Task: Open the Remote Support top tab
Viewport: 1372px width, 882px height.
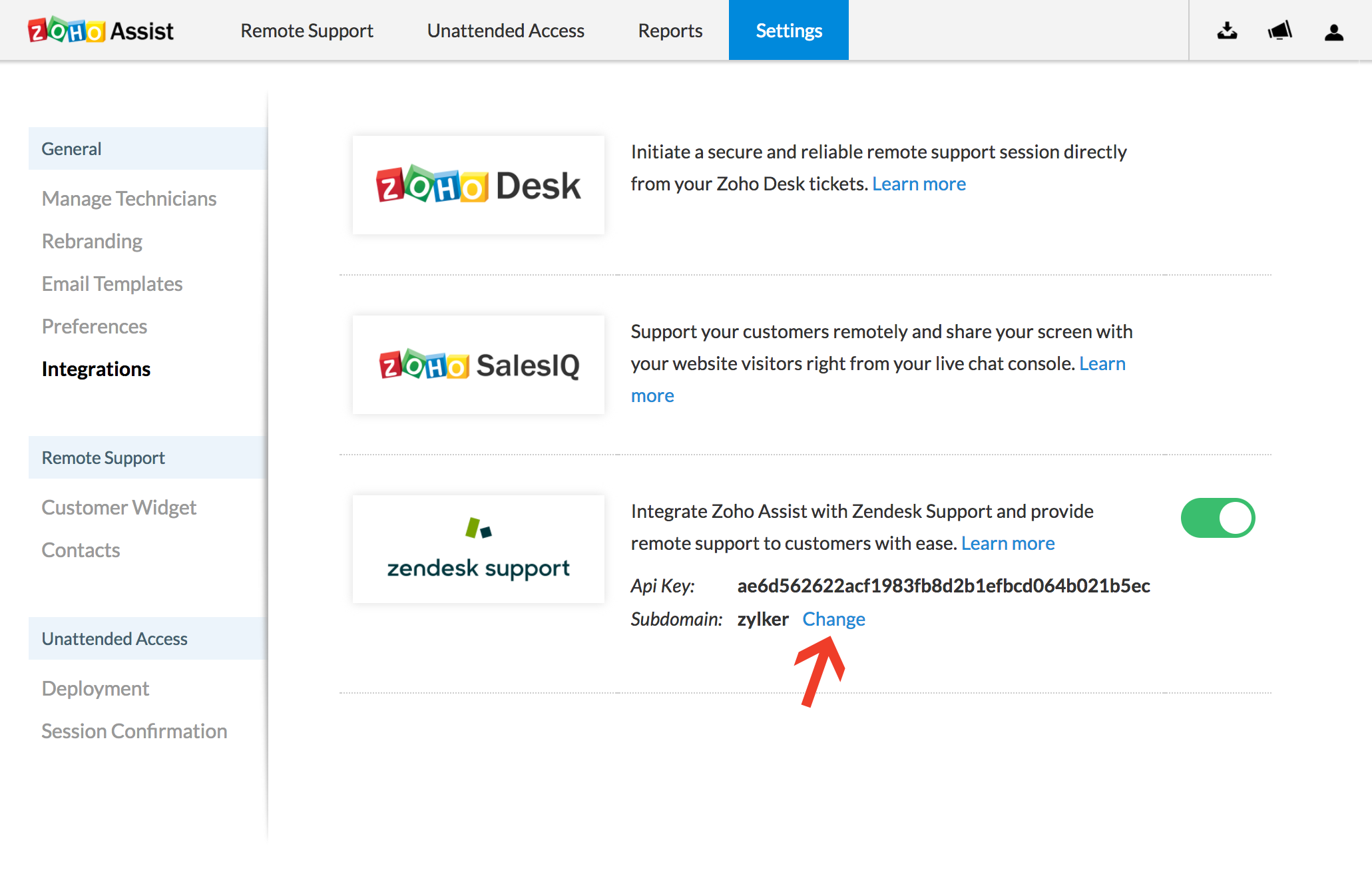Action: tap(306, 31)
